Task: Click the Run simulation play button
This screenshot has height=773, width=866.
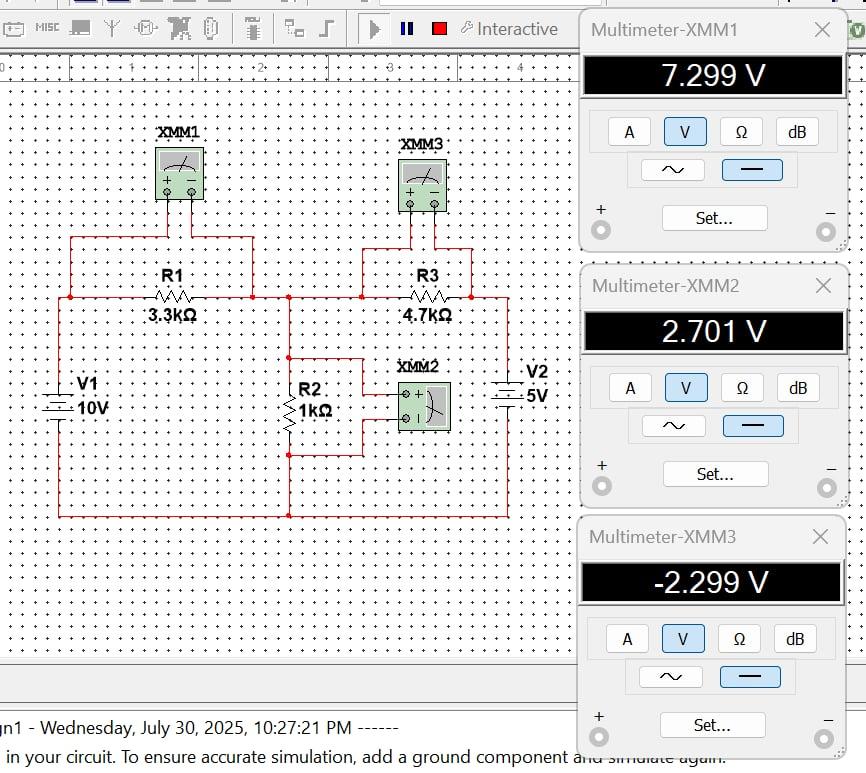Action: (375, 29)
